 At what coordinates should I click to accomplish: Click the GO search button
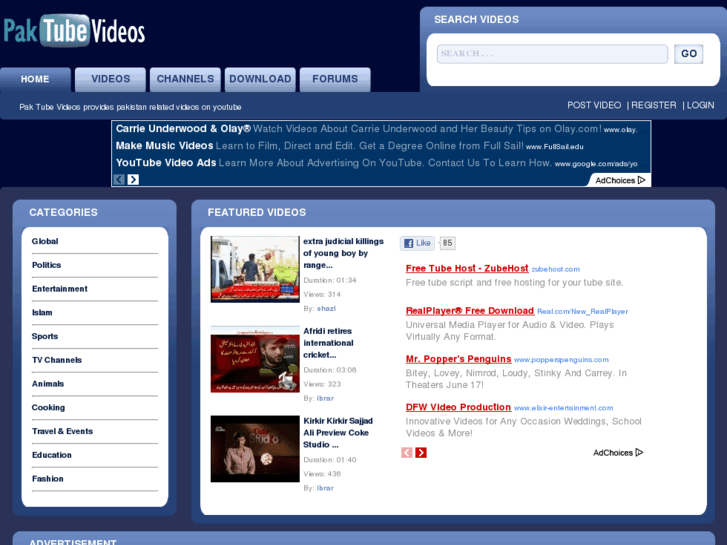pyautogui.click(x=689, y=54)
